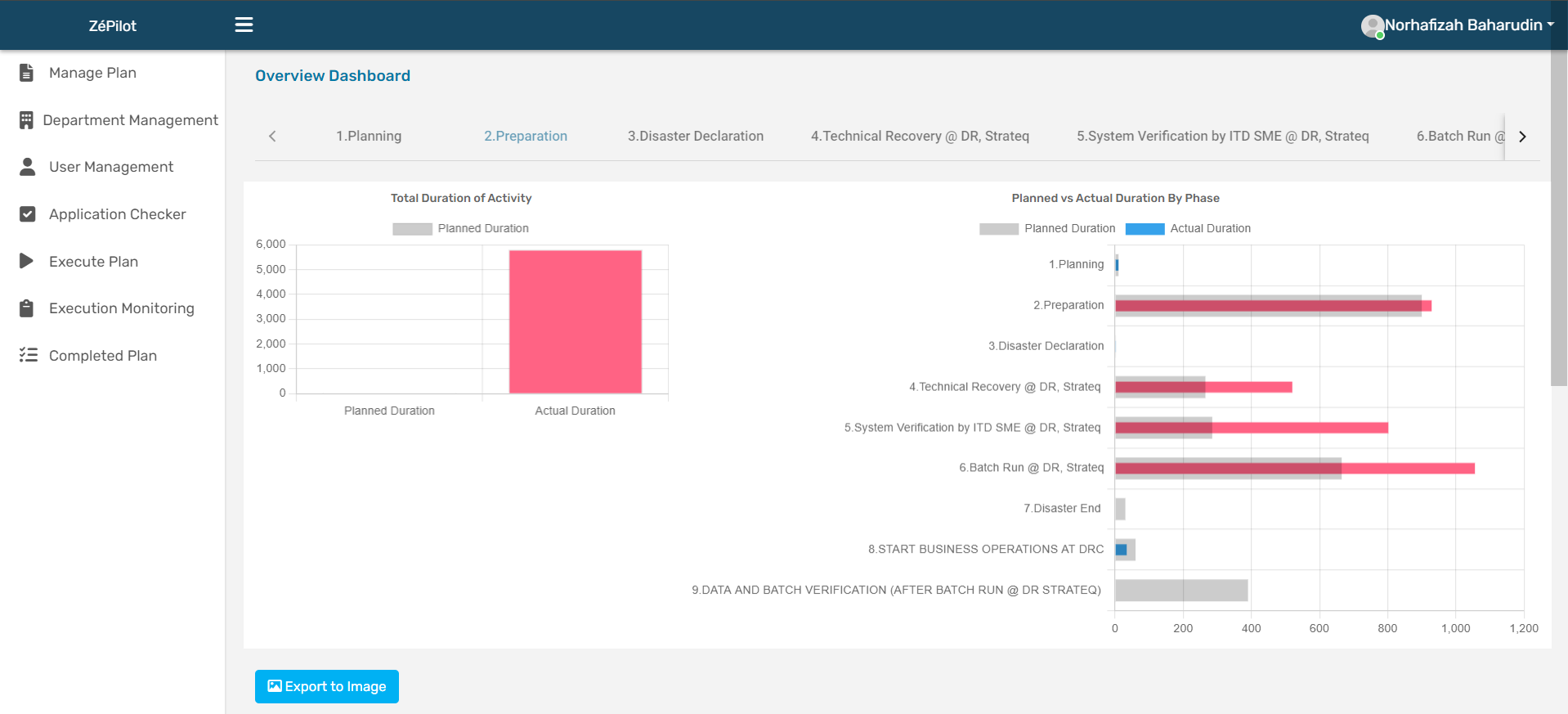Toggle Planned Duration legend in Phase chart
Viewport: 1568px width, 714px height.
point(1047,229)
